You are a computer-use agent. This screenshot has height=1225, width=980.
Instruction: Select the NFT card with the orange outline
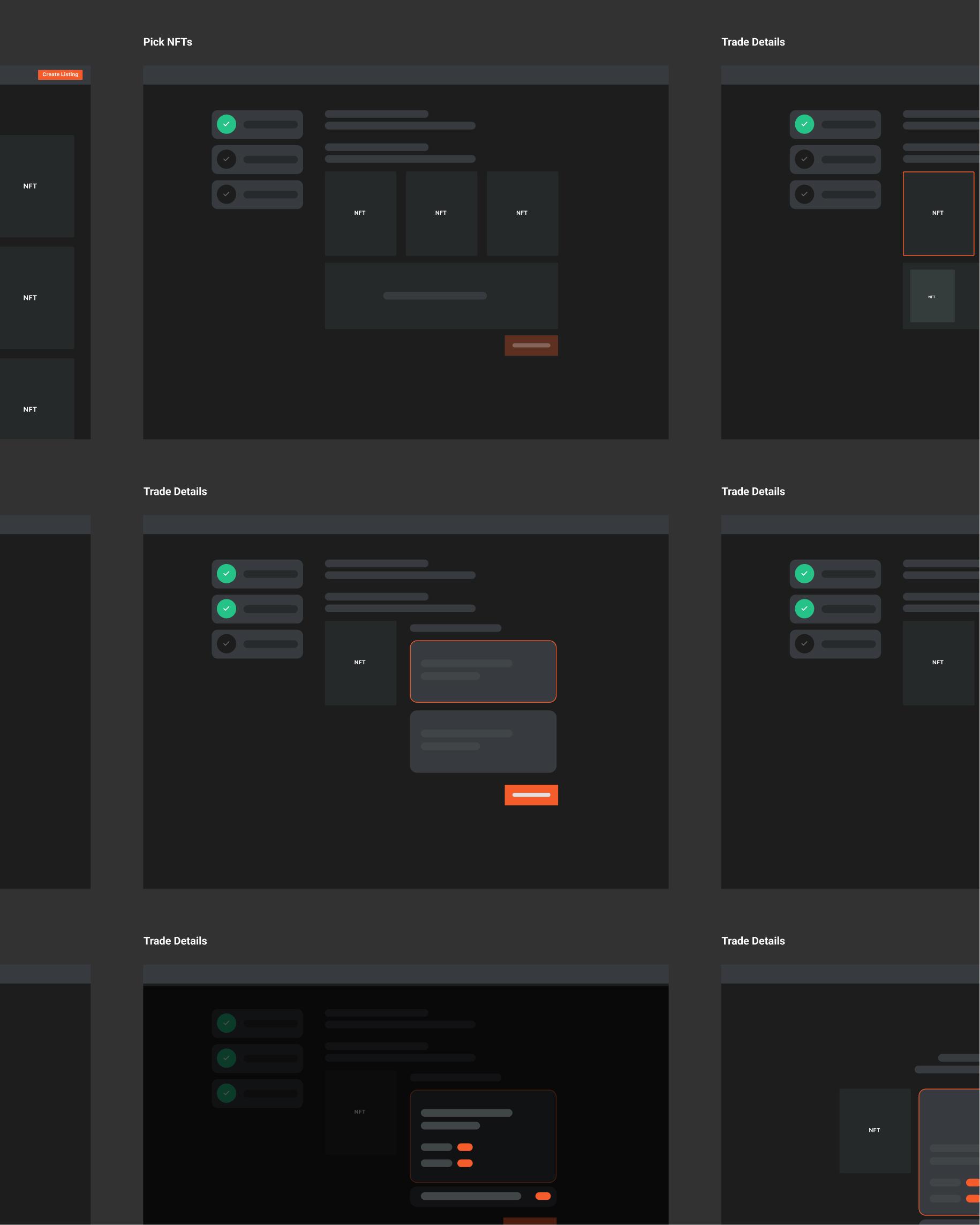tap(938, 213)
